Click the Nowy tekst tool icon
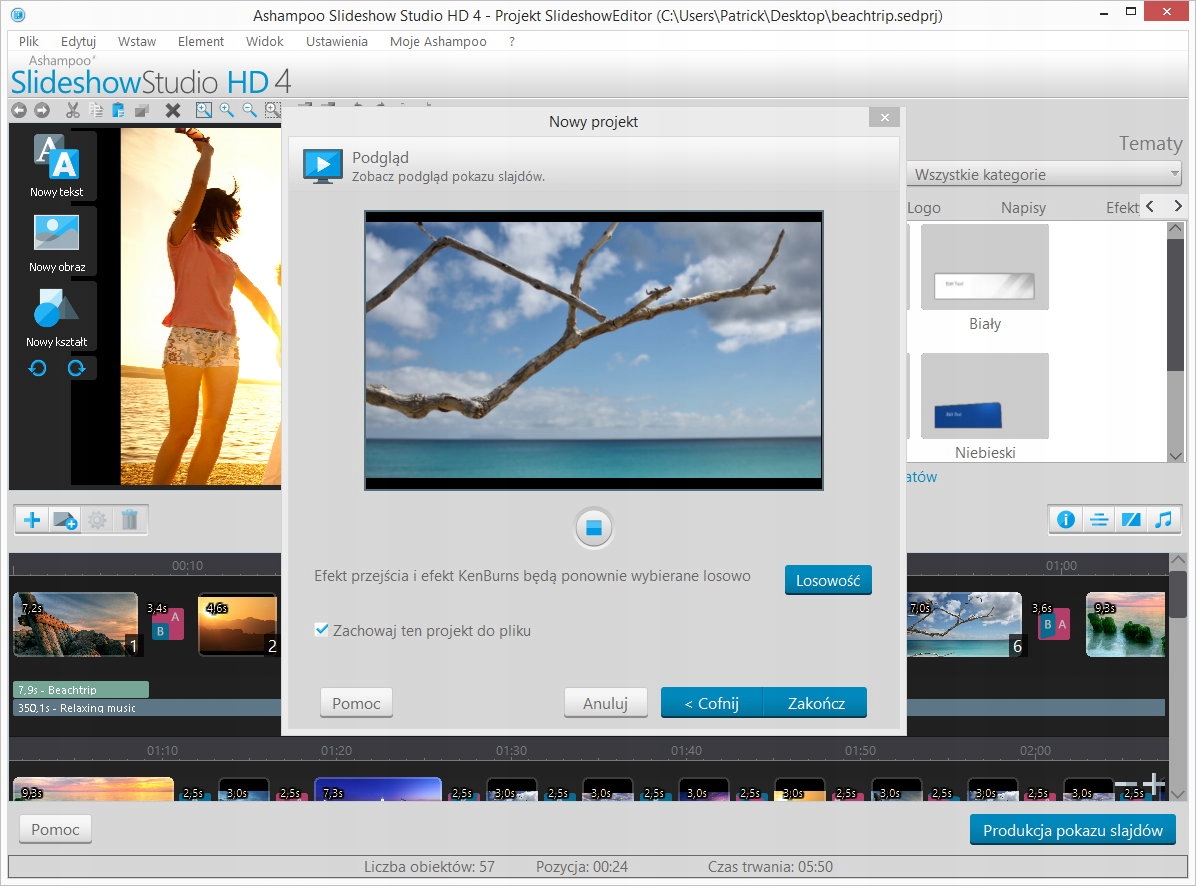 pos(56,158)
